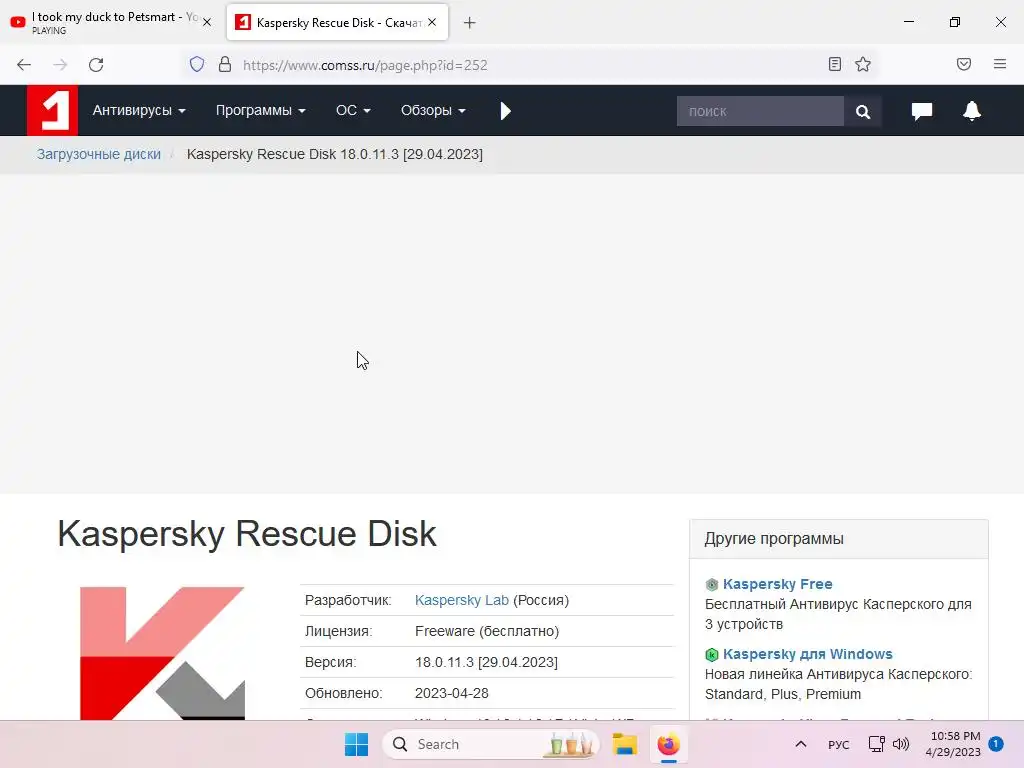Open Firefox application menu
Screen dimensions: 1024x768
pyautogui.click(x=1000, y=64)
